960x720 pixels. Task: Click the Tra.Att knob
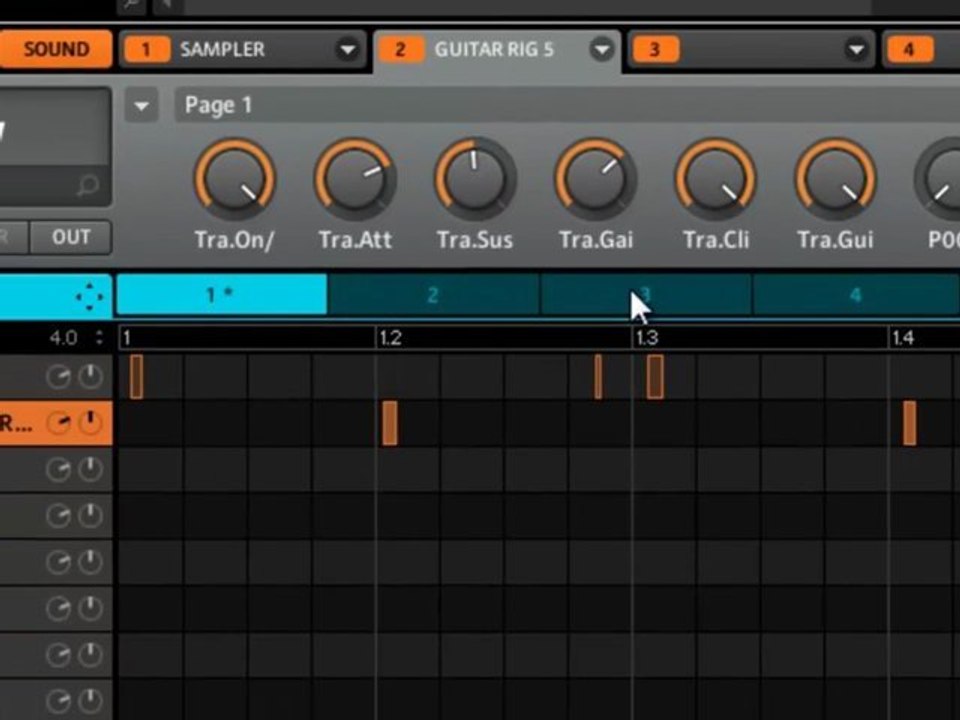click(355, 179)
